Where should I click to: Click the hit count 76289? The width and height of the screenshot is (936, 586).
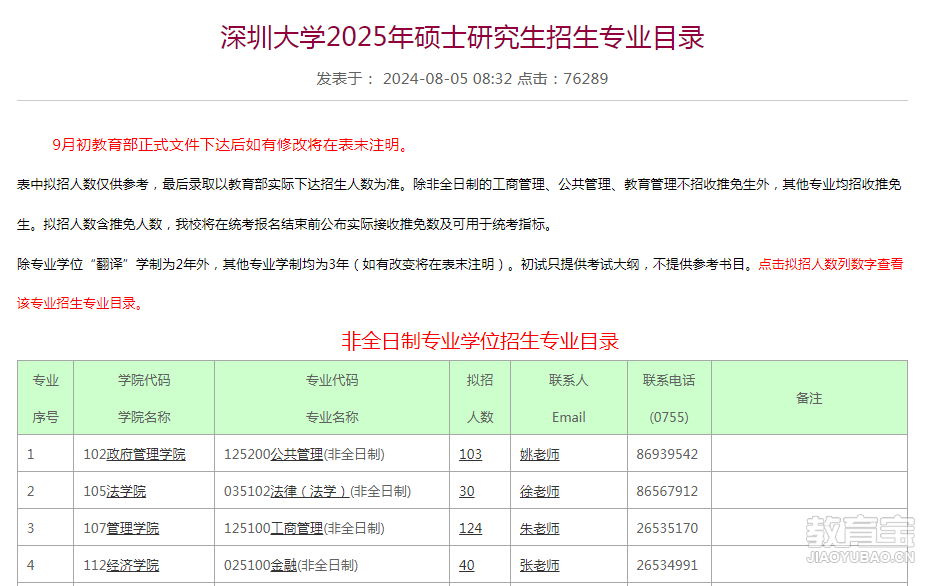(x=586, y=79)
